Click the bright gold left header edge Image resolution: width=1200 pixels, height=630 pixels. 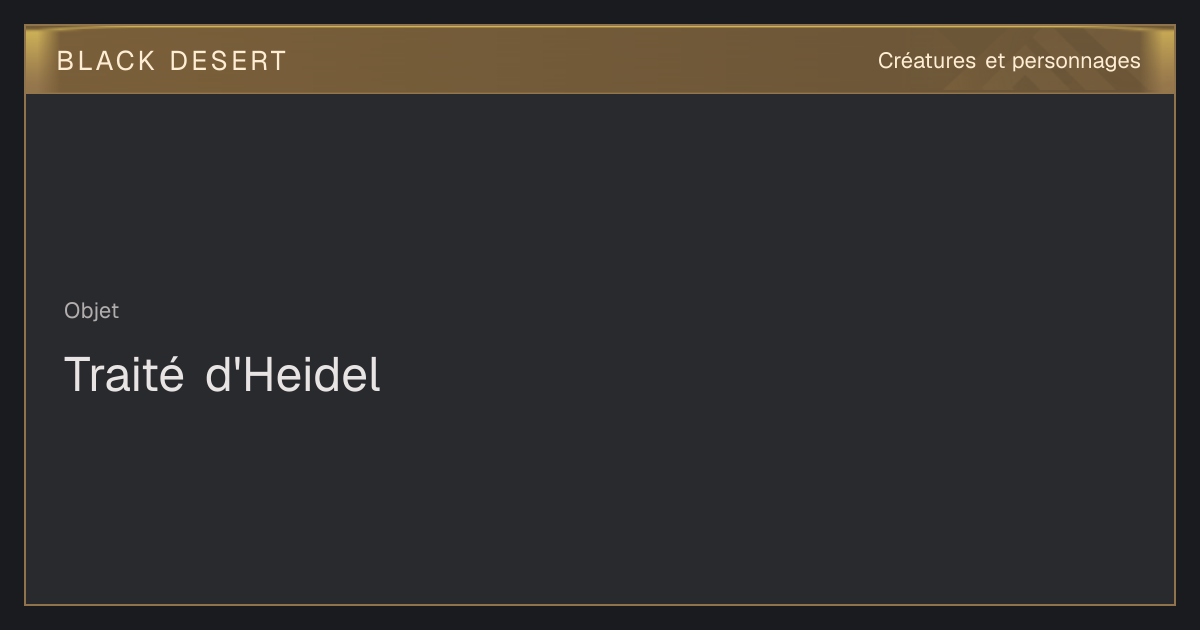click(x=34, y=60)
